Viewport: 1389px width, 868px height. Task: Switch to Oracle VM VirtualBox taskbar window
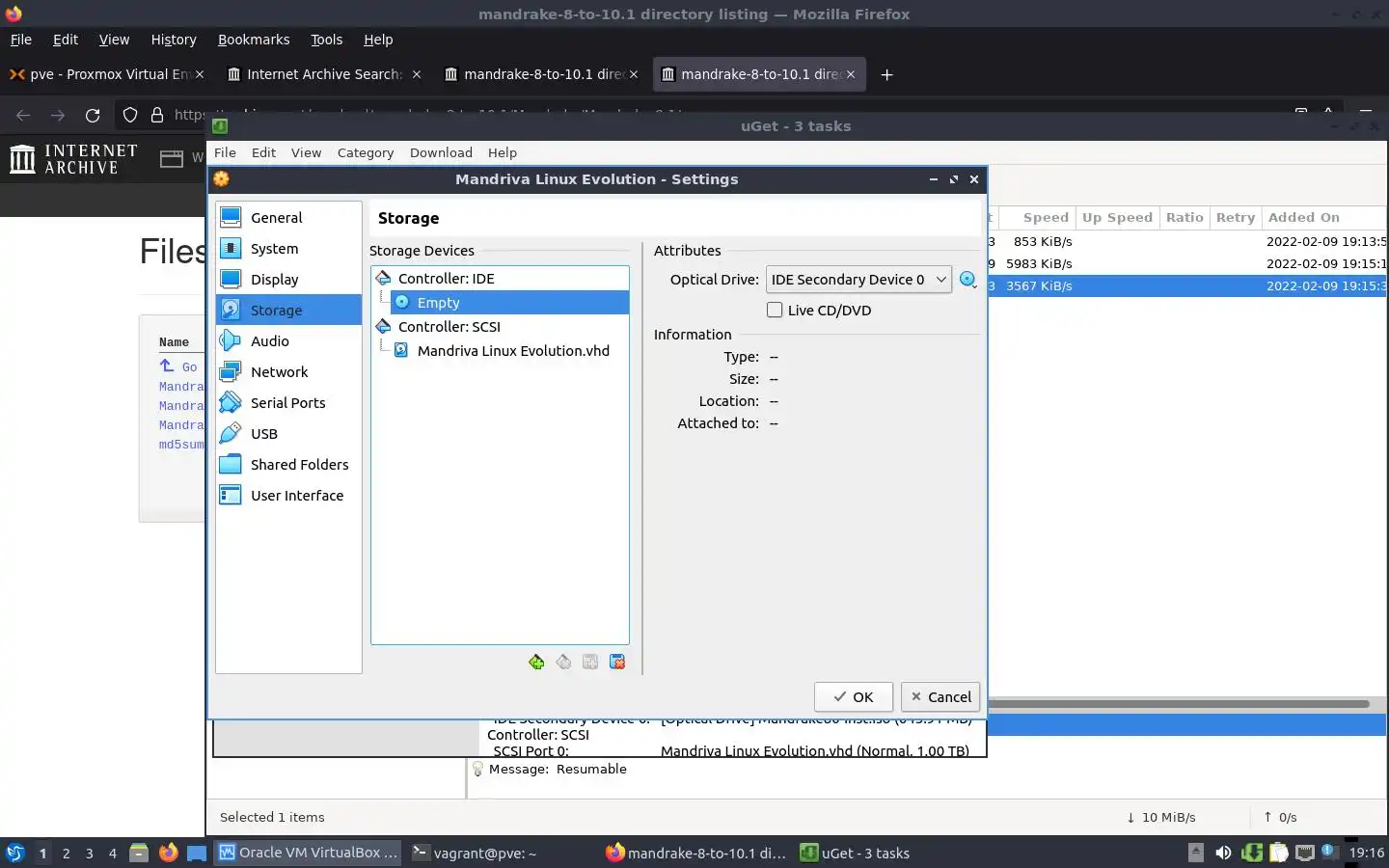(309, 853)
